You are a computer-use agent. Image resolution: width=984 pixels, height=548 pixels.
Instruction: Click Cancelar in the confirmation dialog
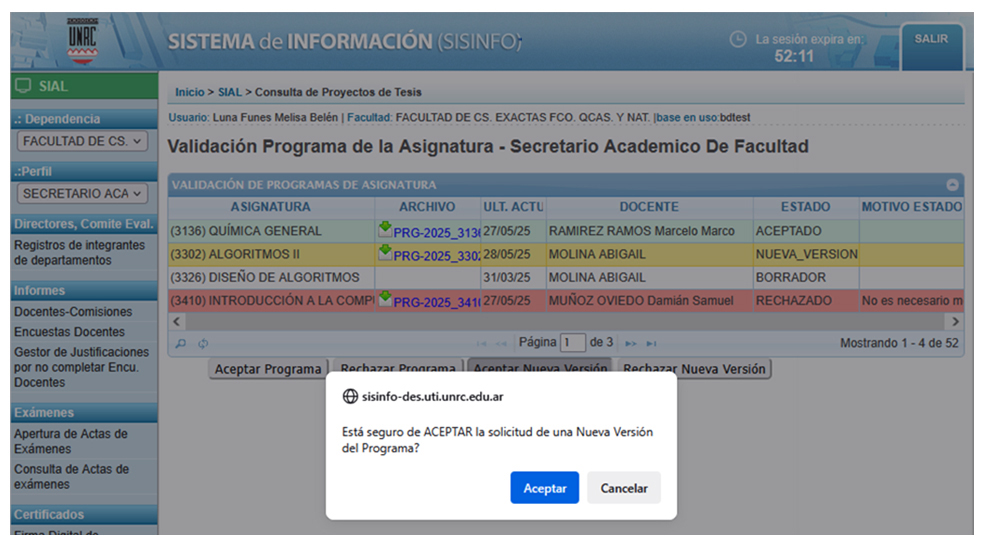click(623, 488)
